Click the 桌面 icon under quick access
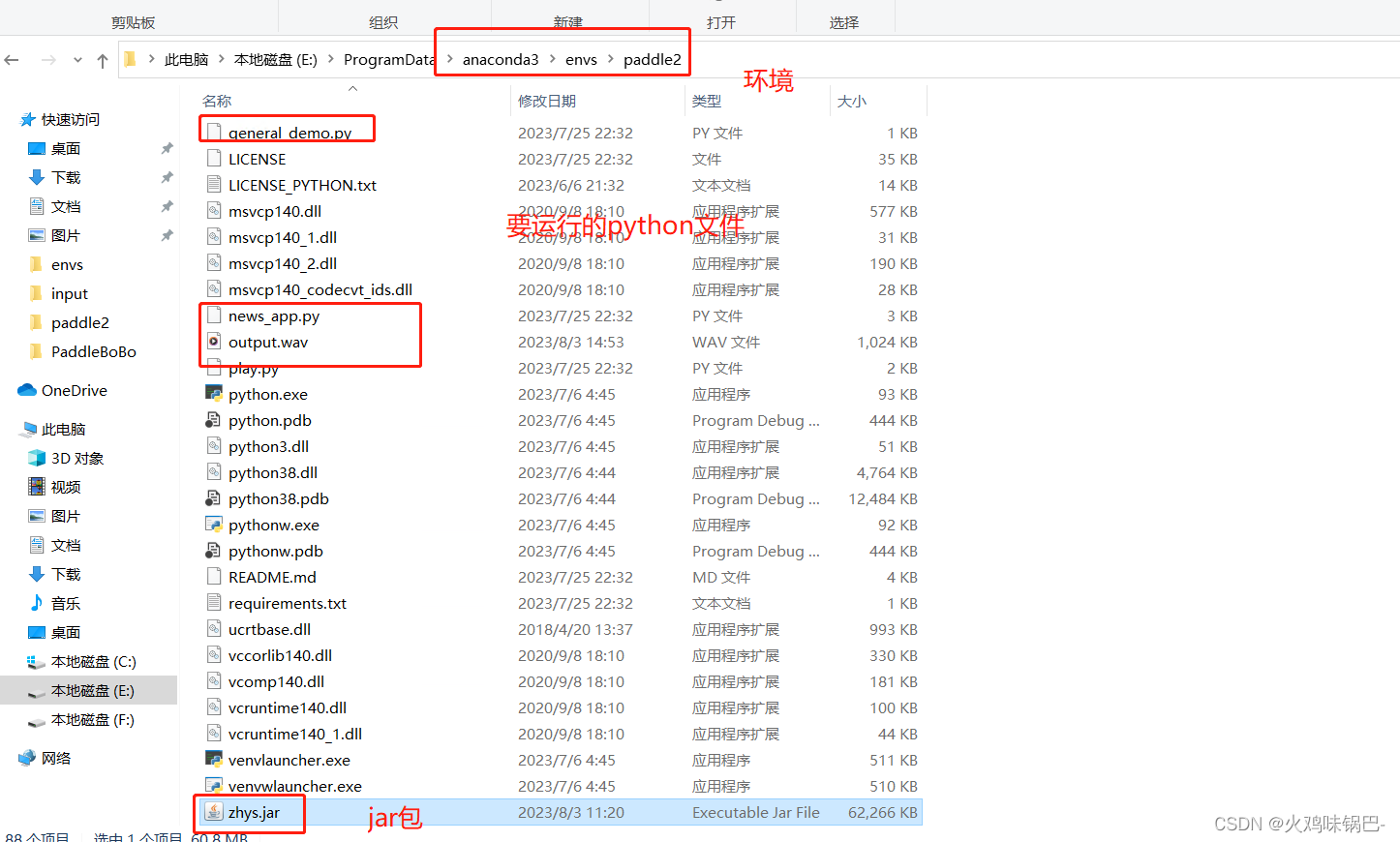1400x842 pixels. [37, 148]
